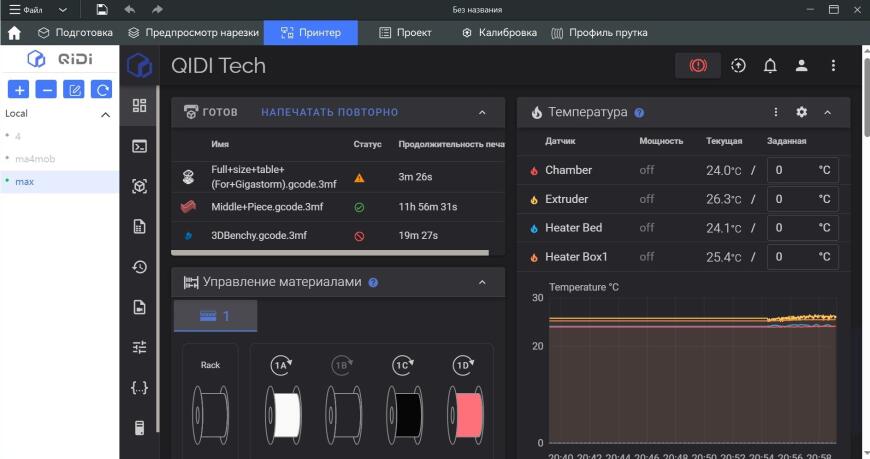Viewport: 870px width, 459px height.
Task: Click the home icon
Action: 14,33
